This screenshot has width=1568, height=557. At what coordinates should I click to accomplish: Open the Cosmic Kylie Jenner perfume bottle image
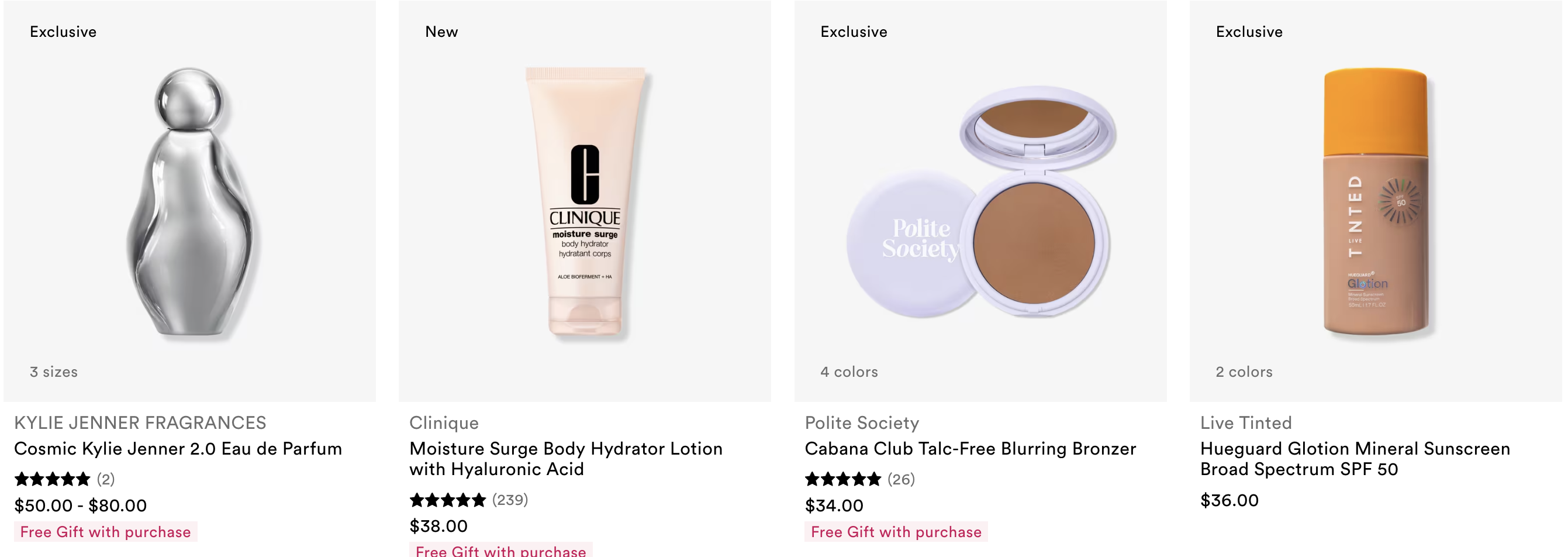click(189, 201)
